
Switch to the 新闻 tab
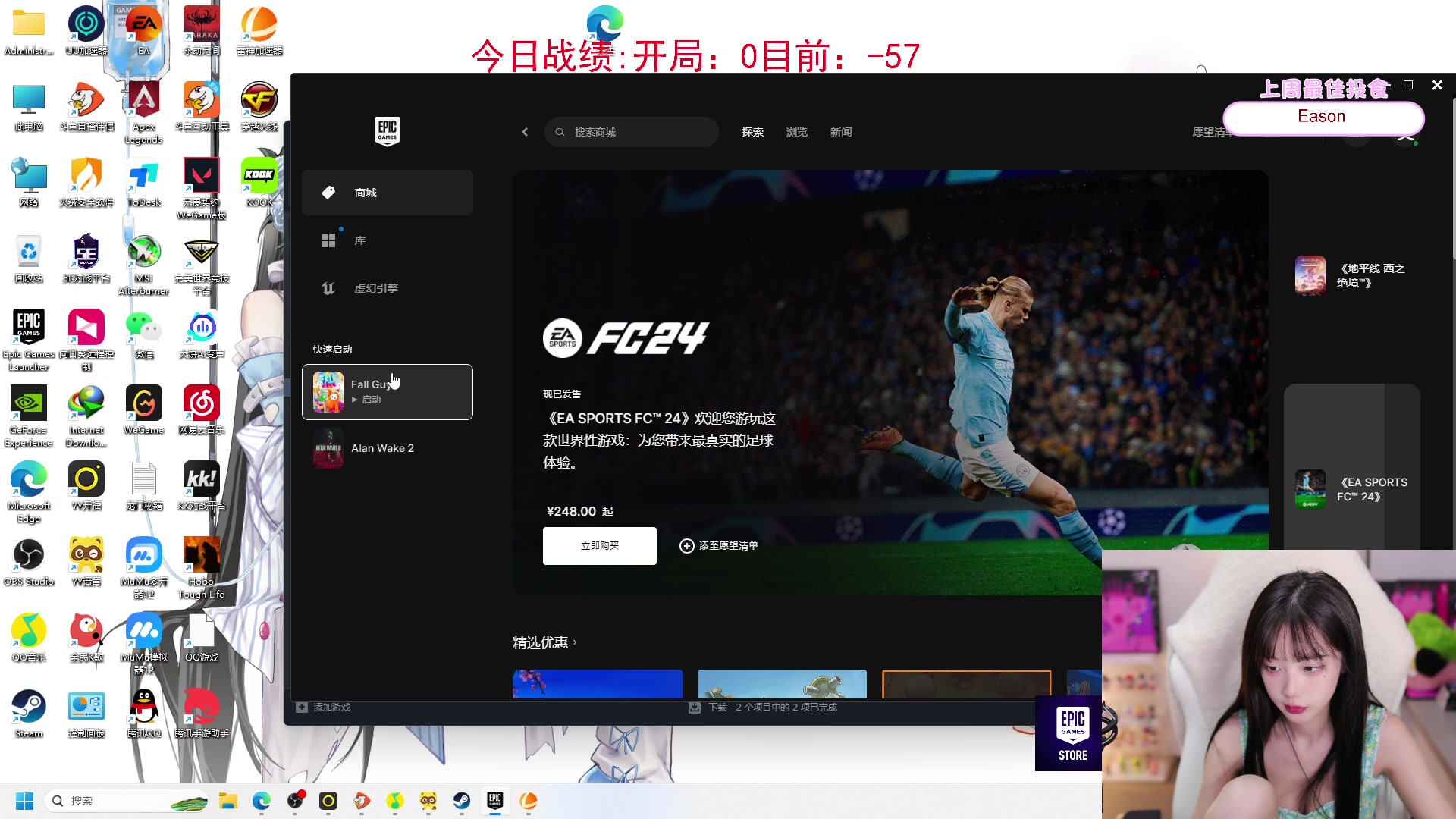click(840, 132)
